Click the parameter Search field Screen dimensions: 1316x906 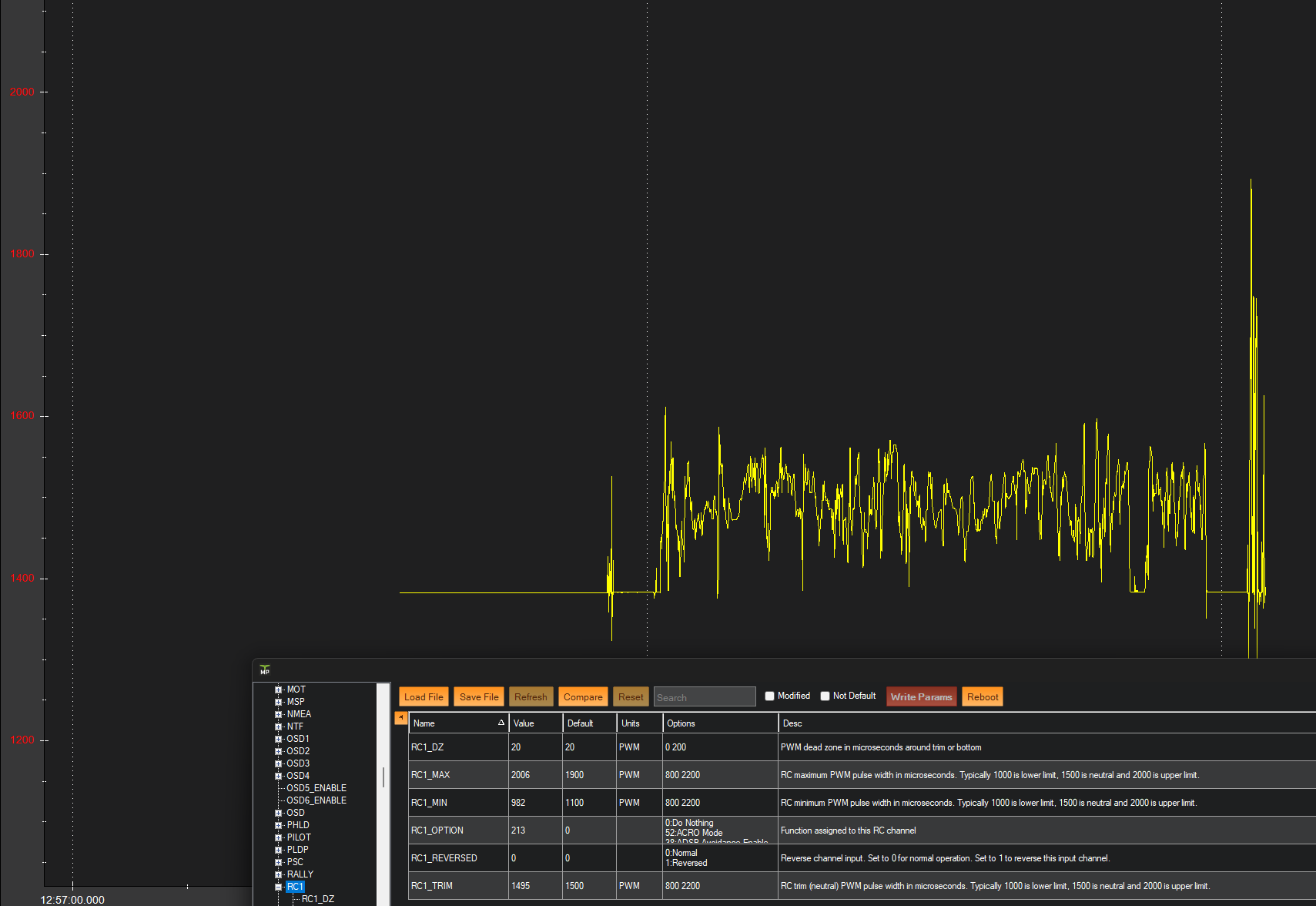(704, 697)
